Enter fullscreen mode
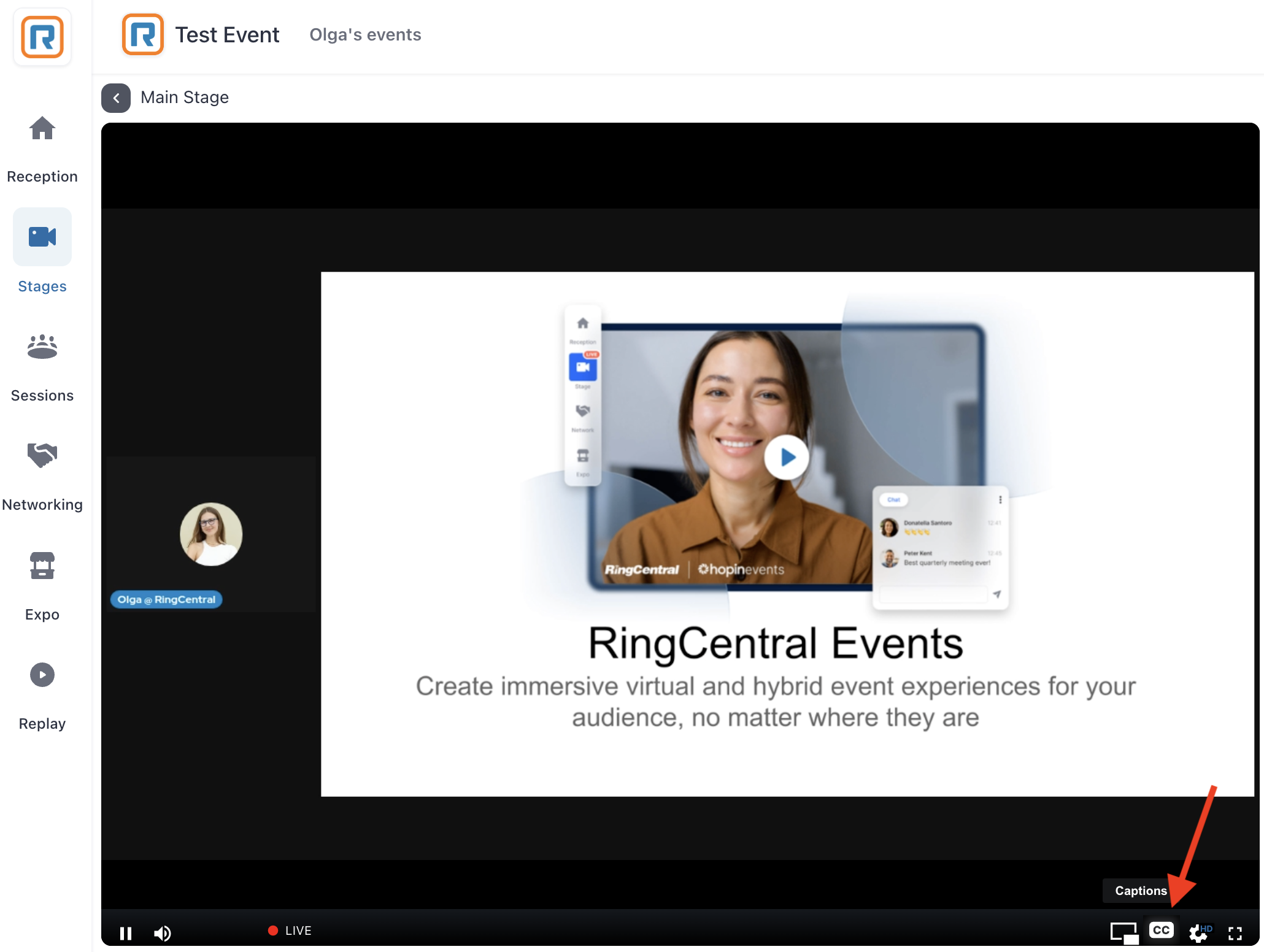 [1235, 933]
